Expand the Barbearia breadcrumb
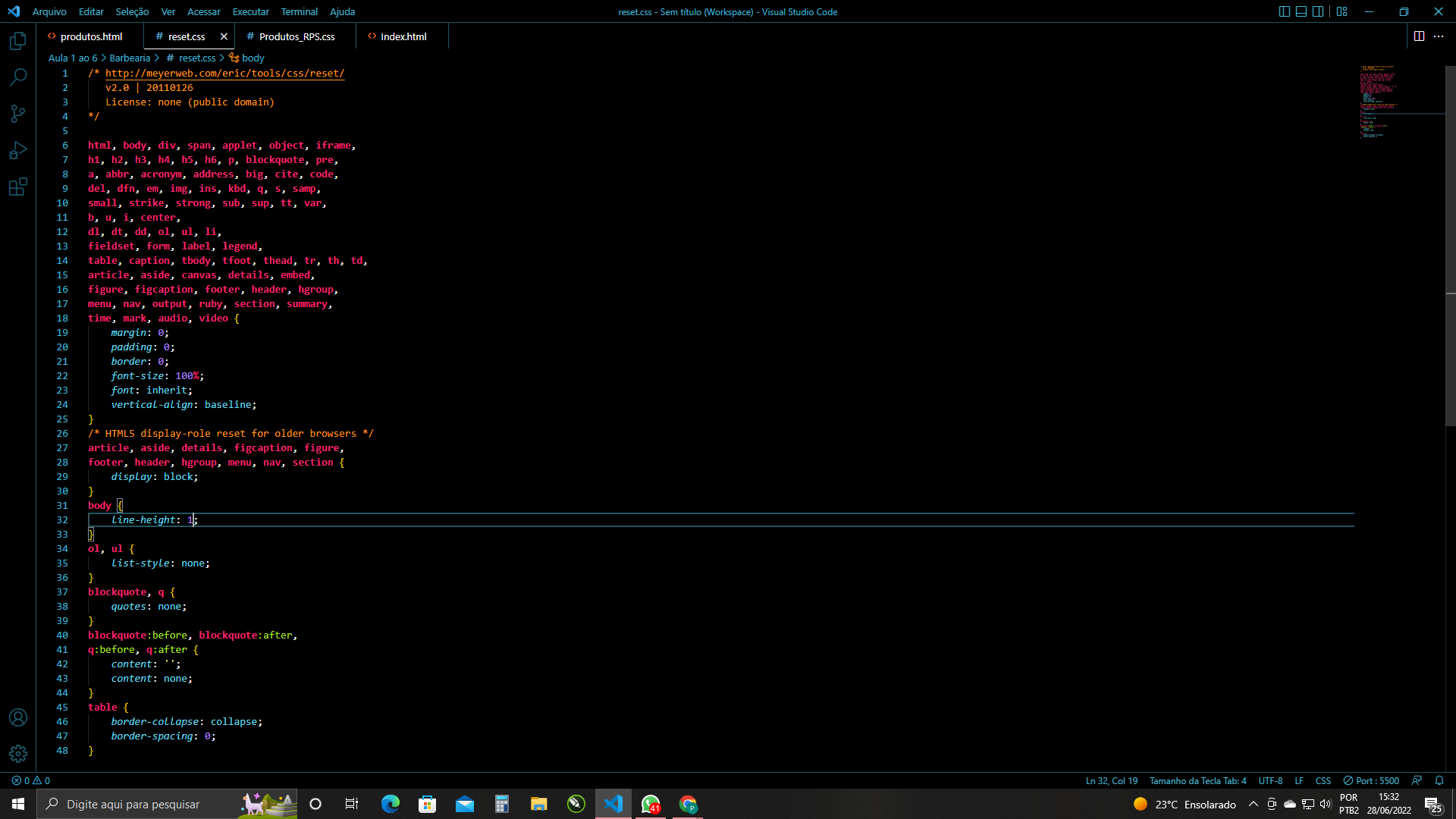 coord(130,58)
